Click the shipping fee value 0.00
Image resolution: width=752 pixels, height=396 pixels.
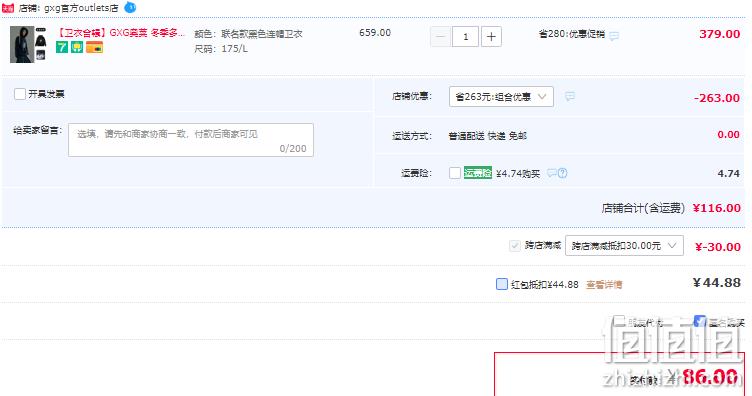728,135
